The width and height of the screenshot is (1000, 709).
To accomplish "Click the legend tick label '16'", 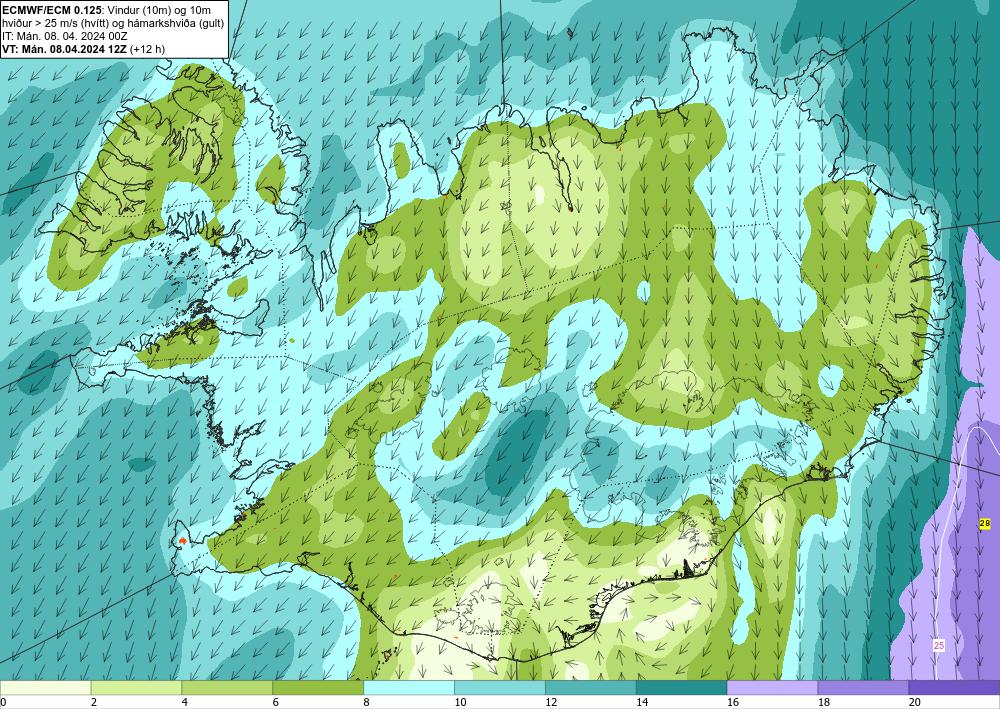I will point(733,703).
